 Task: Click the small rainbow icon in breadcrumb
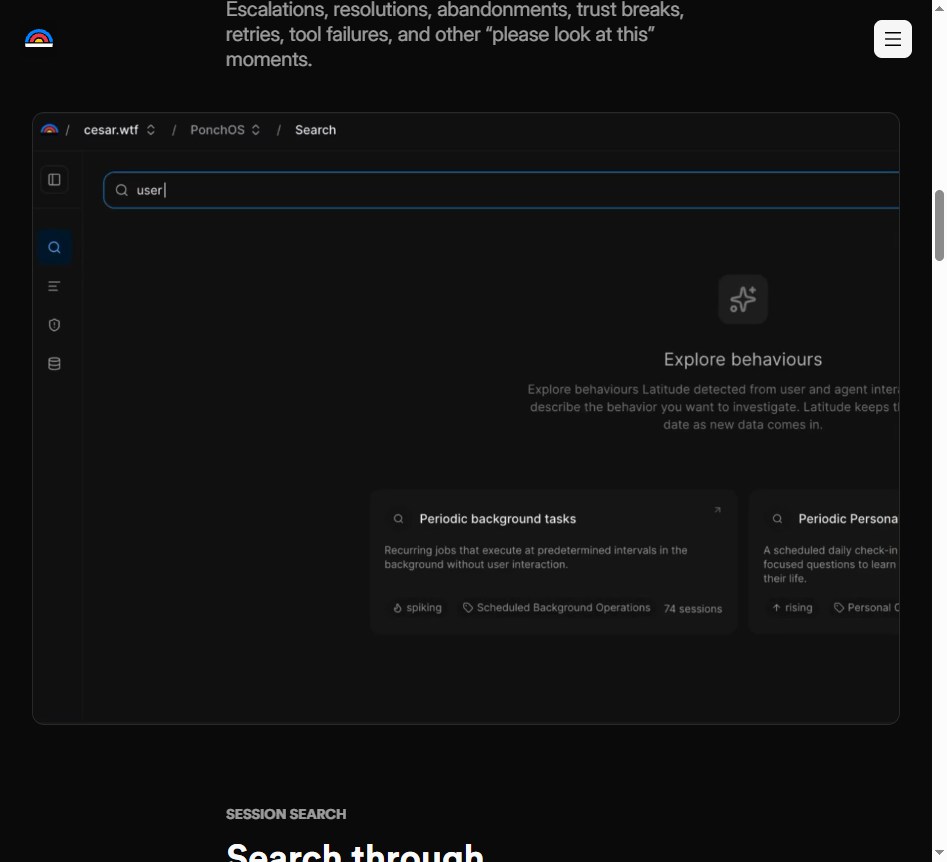click(50, 130)
